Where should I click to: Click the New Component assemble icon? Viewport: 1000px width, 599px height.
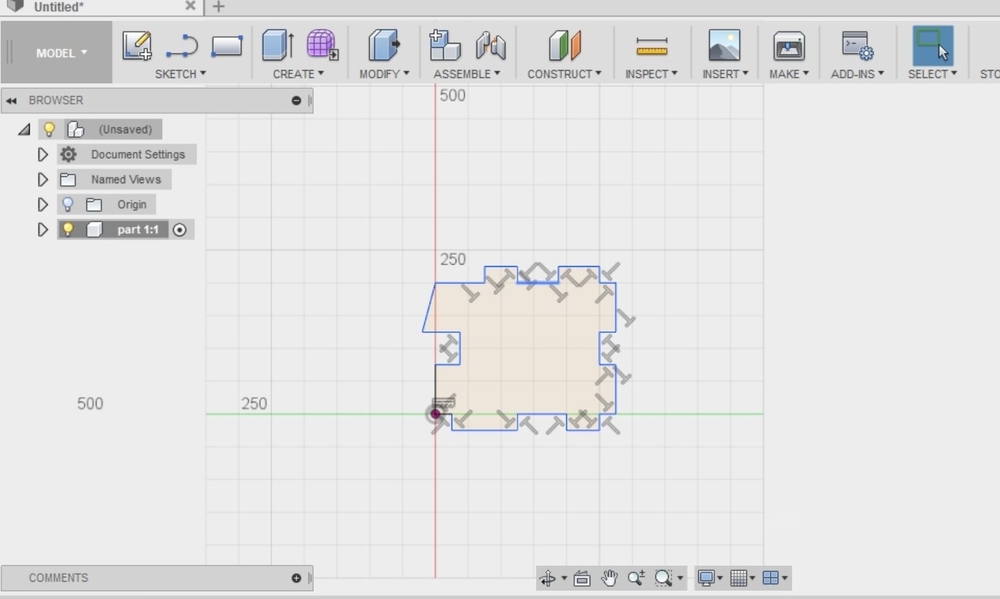point(444,46)
